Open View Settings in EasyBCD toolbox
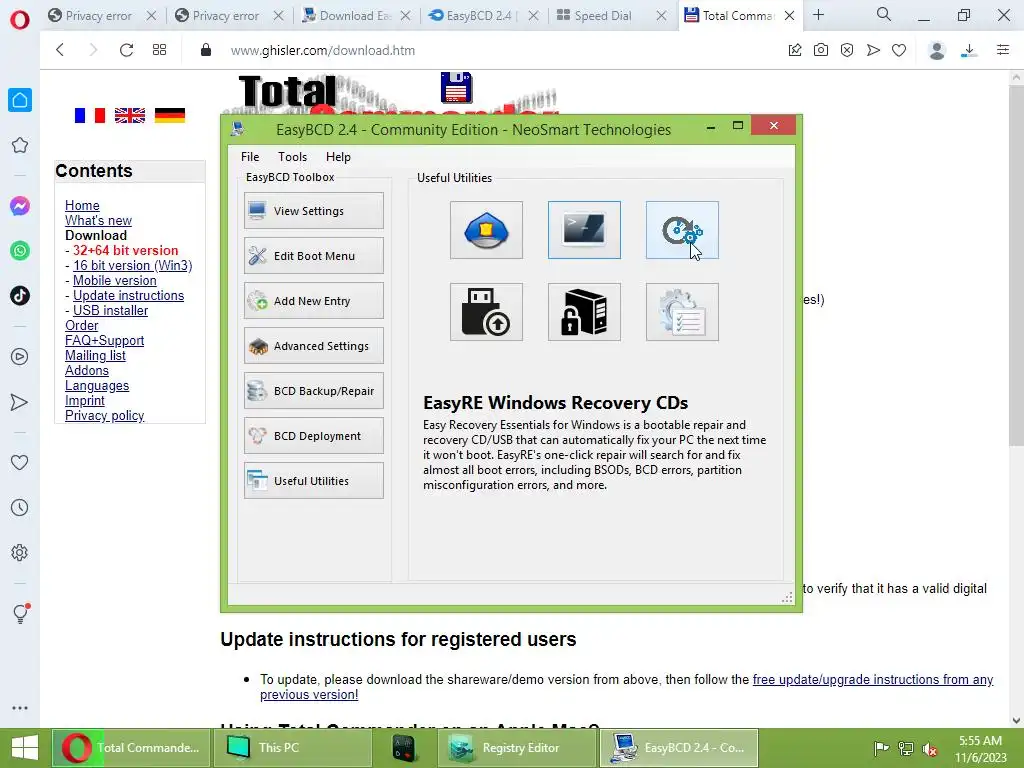This screenshot has height=768, width=1024. click(313, 210)
